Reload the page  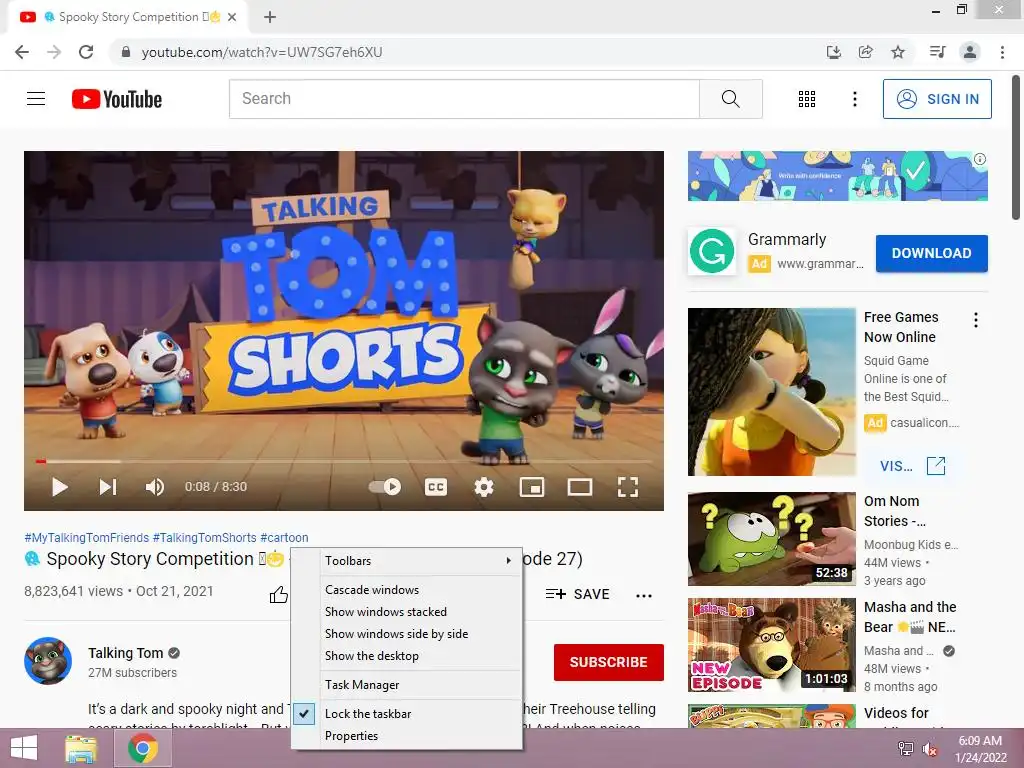click(x=86, y=52)
